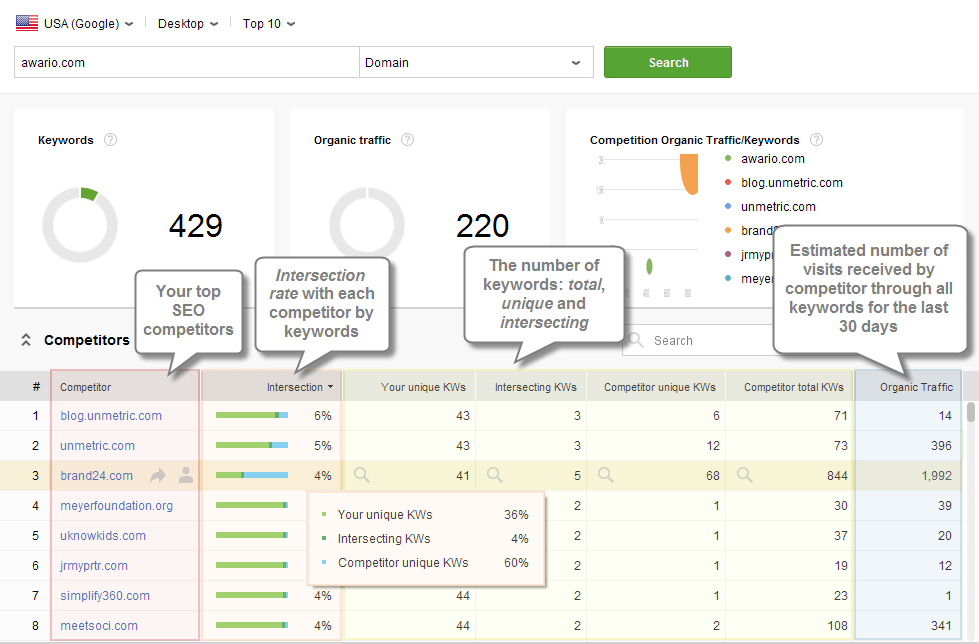
Task: Click the awario.com domain input field
Action: 185,62
